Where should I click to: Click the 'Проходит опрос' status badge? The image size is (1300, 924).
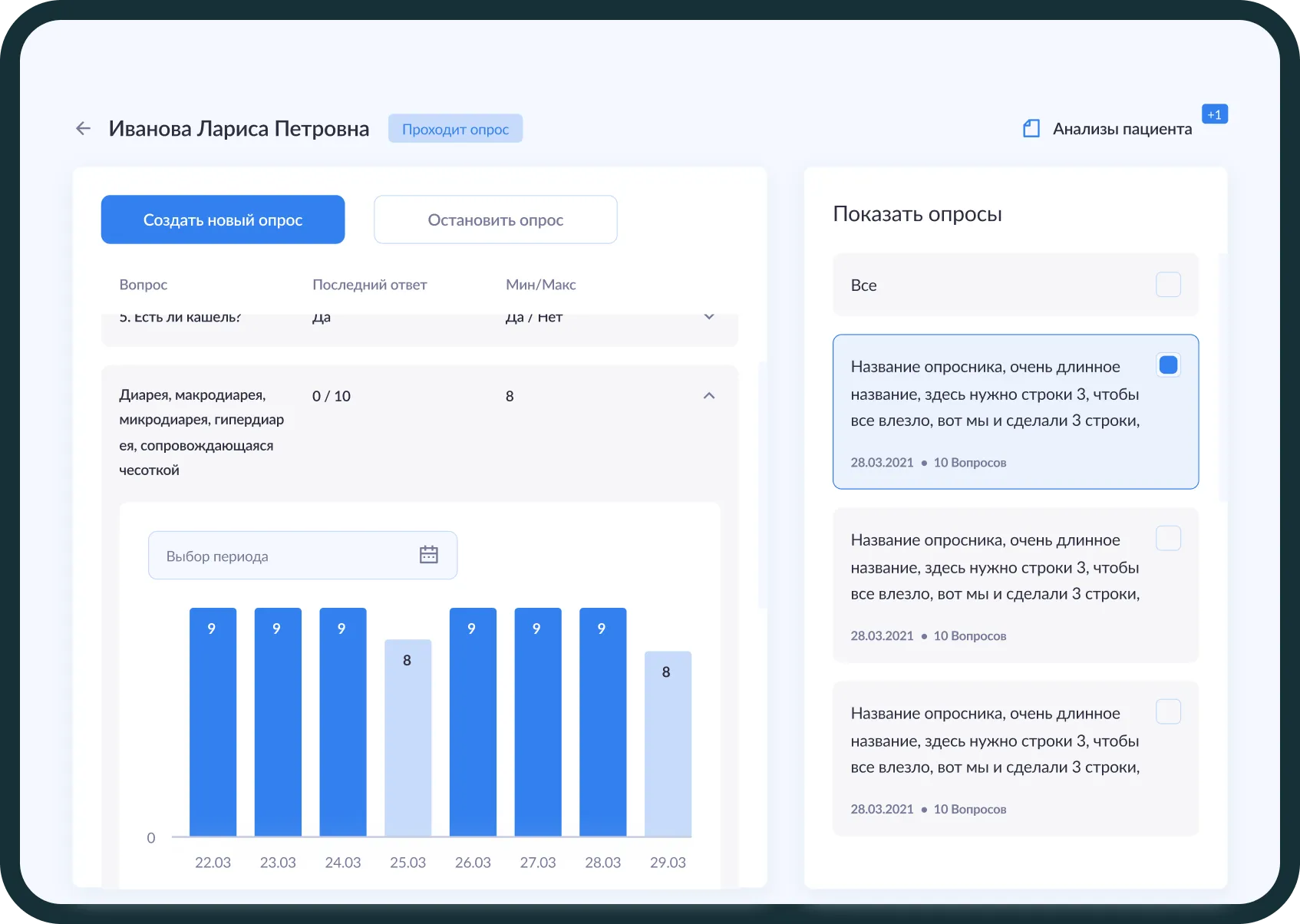click(x=455, y=129)
